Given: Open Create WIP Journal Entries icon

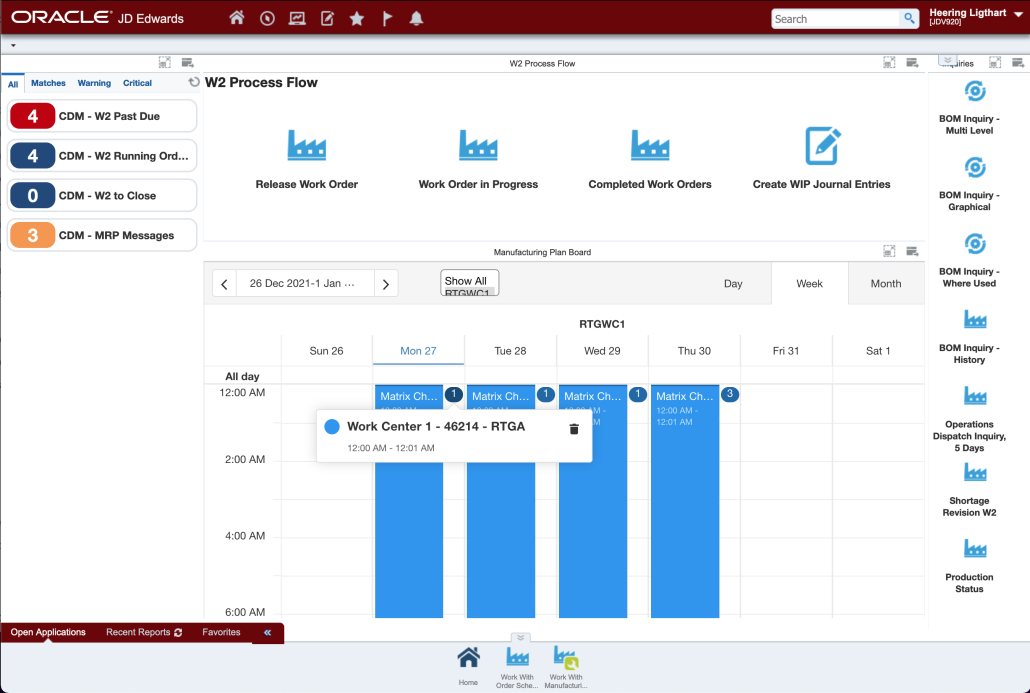Looking at the screenshot, I should (x=821, y=146).
